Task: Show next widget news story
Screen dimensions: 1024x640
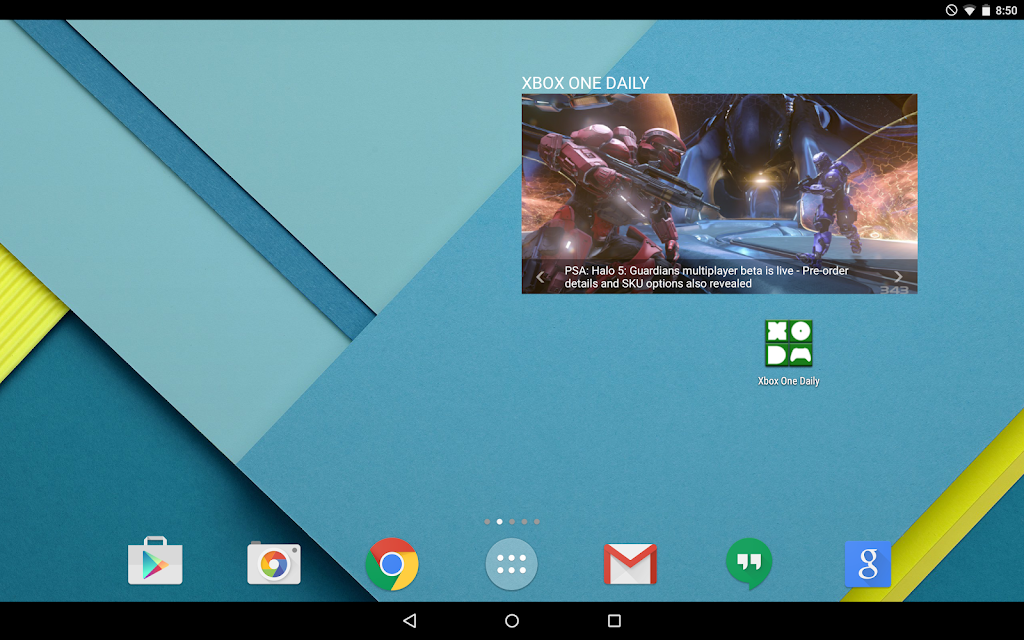Action: [899, 277]
